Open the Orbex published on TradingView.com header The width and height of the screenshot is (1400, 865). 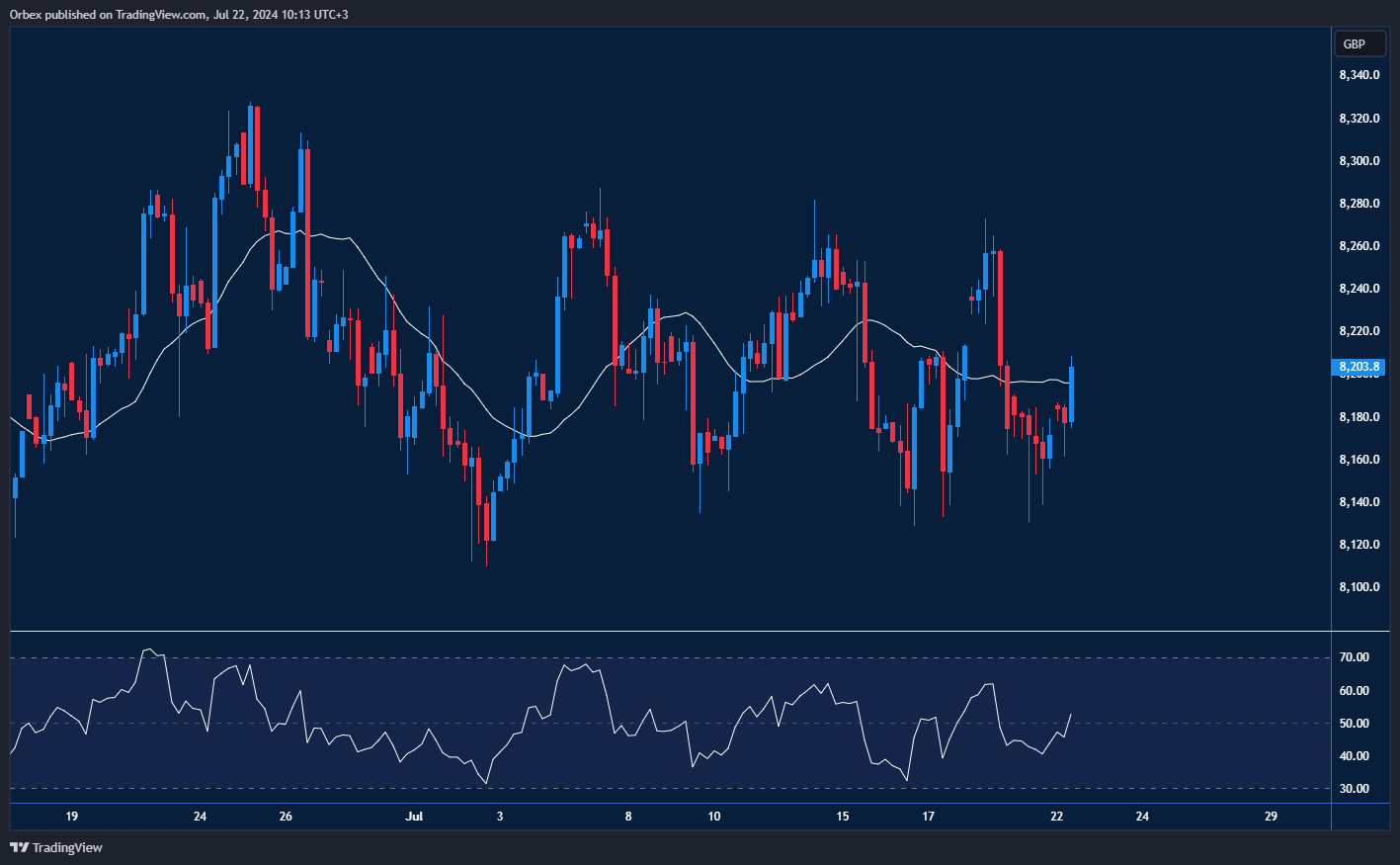point(178,15)
